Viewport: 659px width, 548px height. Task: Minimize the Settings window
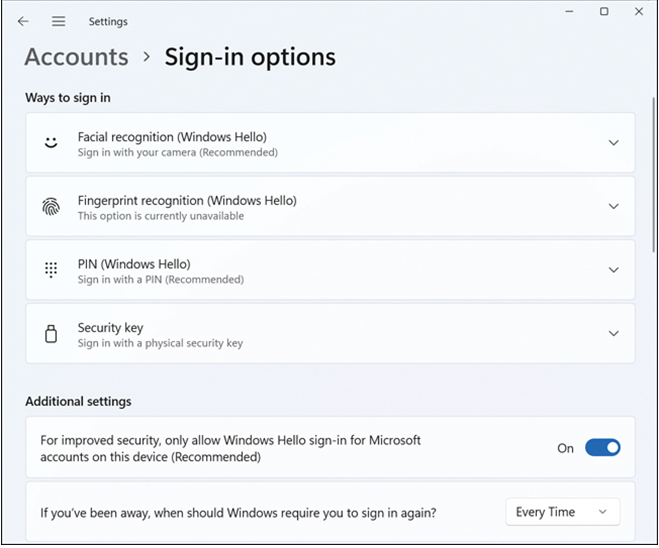point(569,11)
